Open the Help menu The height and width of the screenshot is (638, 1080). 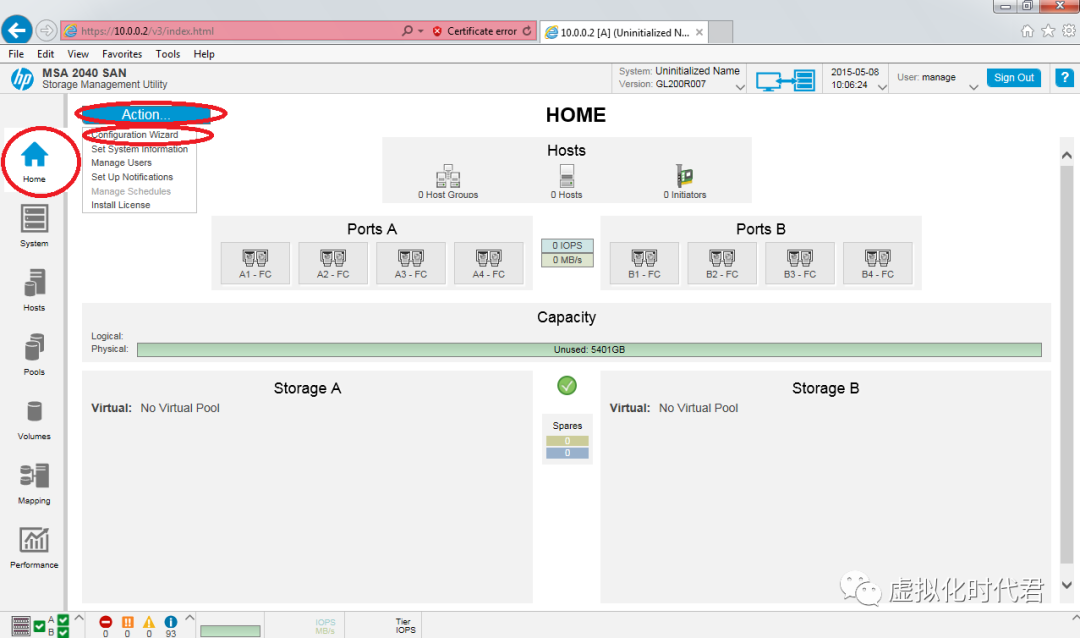[x=204, y=54]
